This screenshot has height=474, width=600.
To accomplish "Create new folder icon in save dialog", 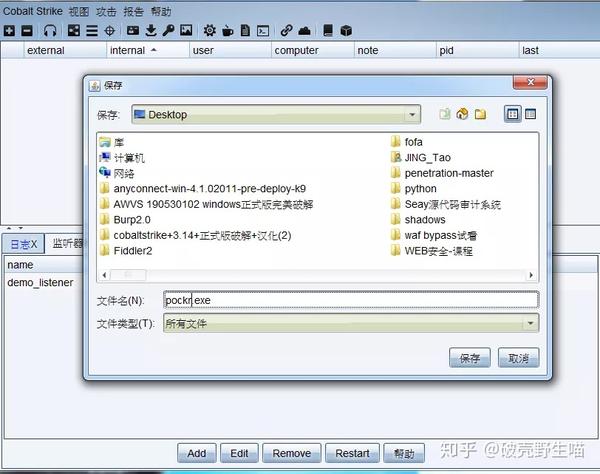I will click(481, 114).
